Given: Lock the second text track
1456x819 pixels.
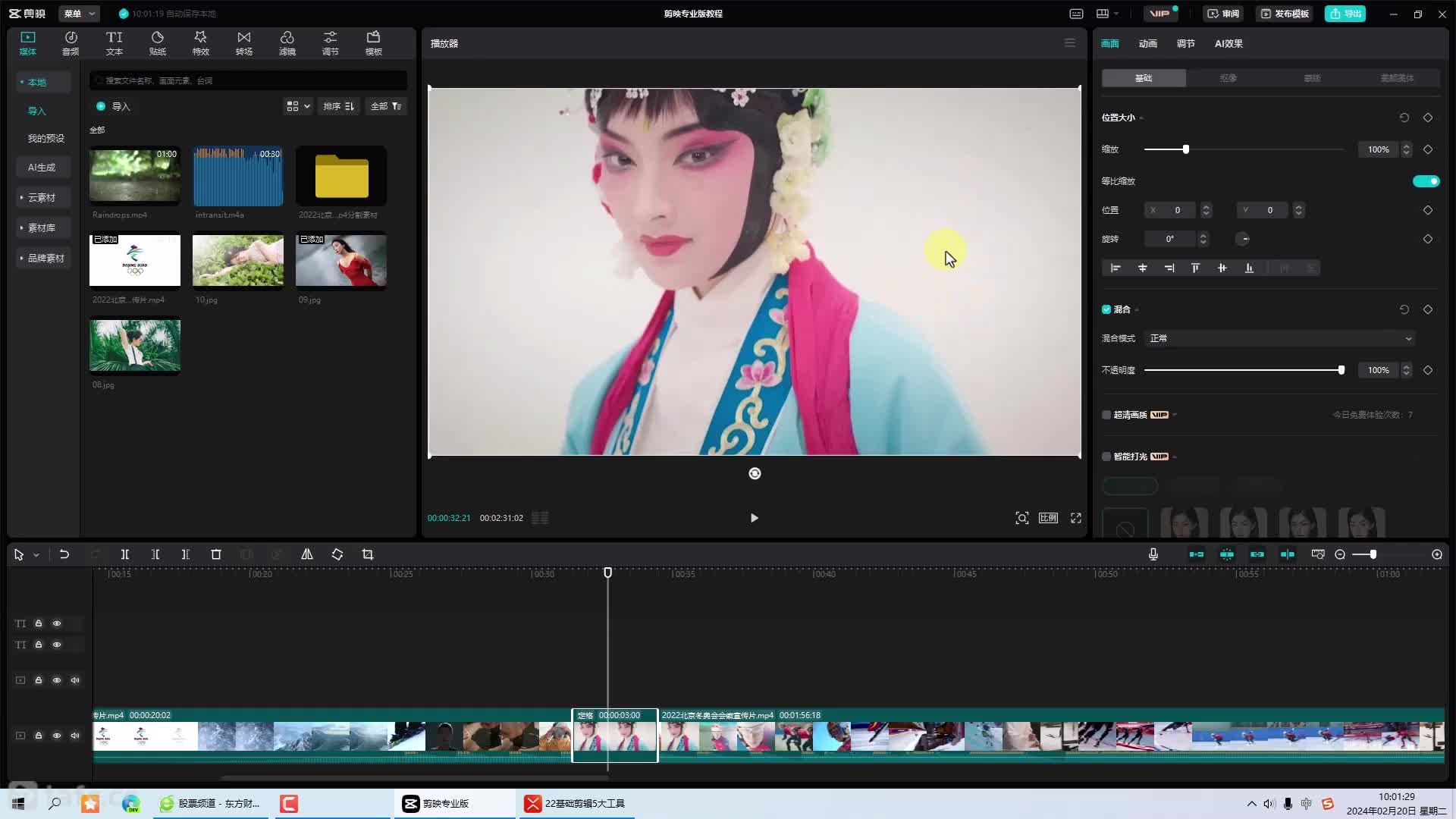Looking at the screenshot, I should tap(39, 645).
